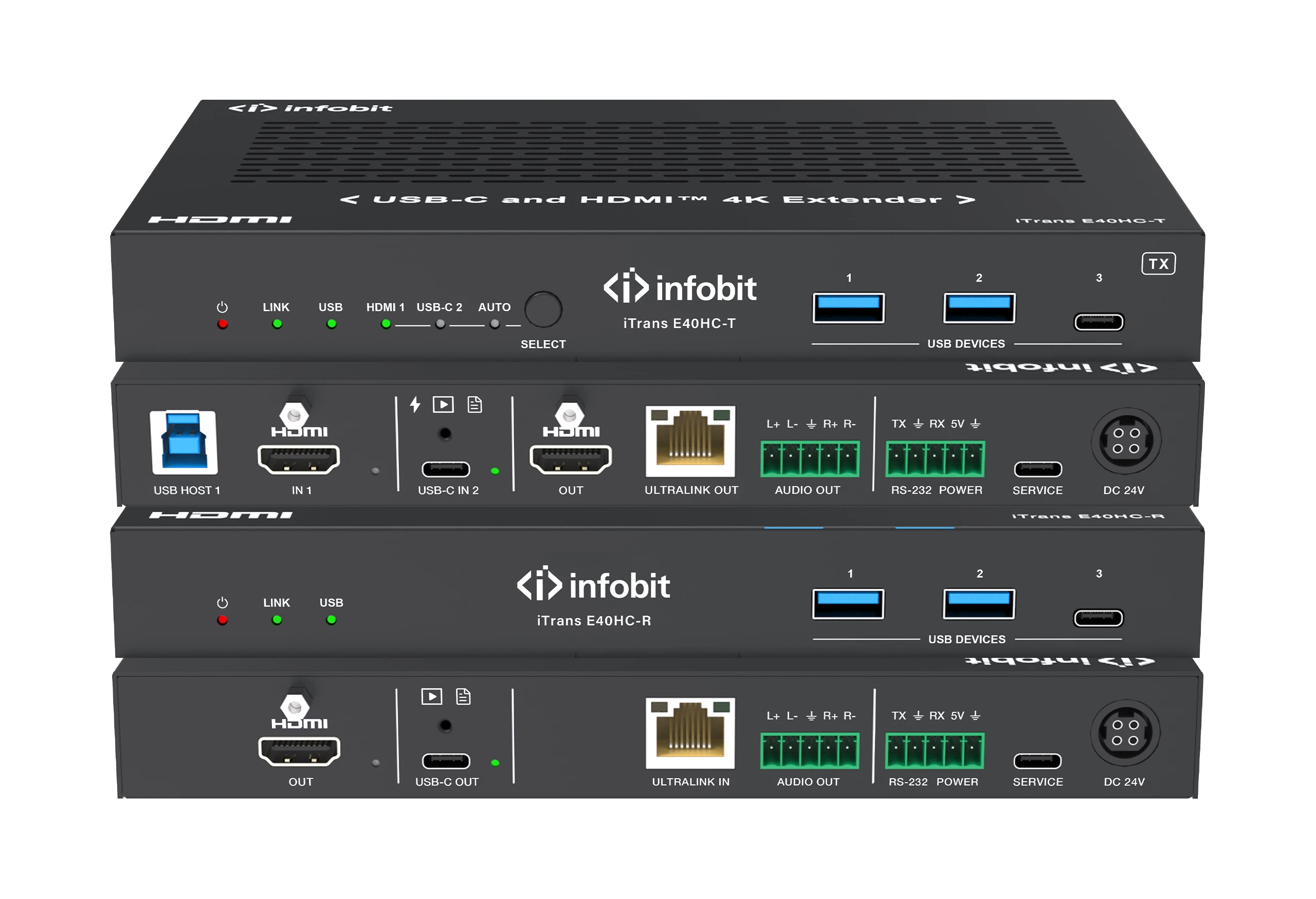The width and height of the screenshot is (1316, 899).
Task: Click USB-C device port 3 on E40HC-T
Action: coord(1099,322)
